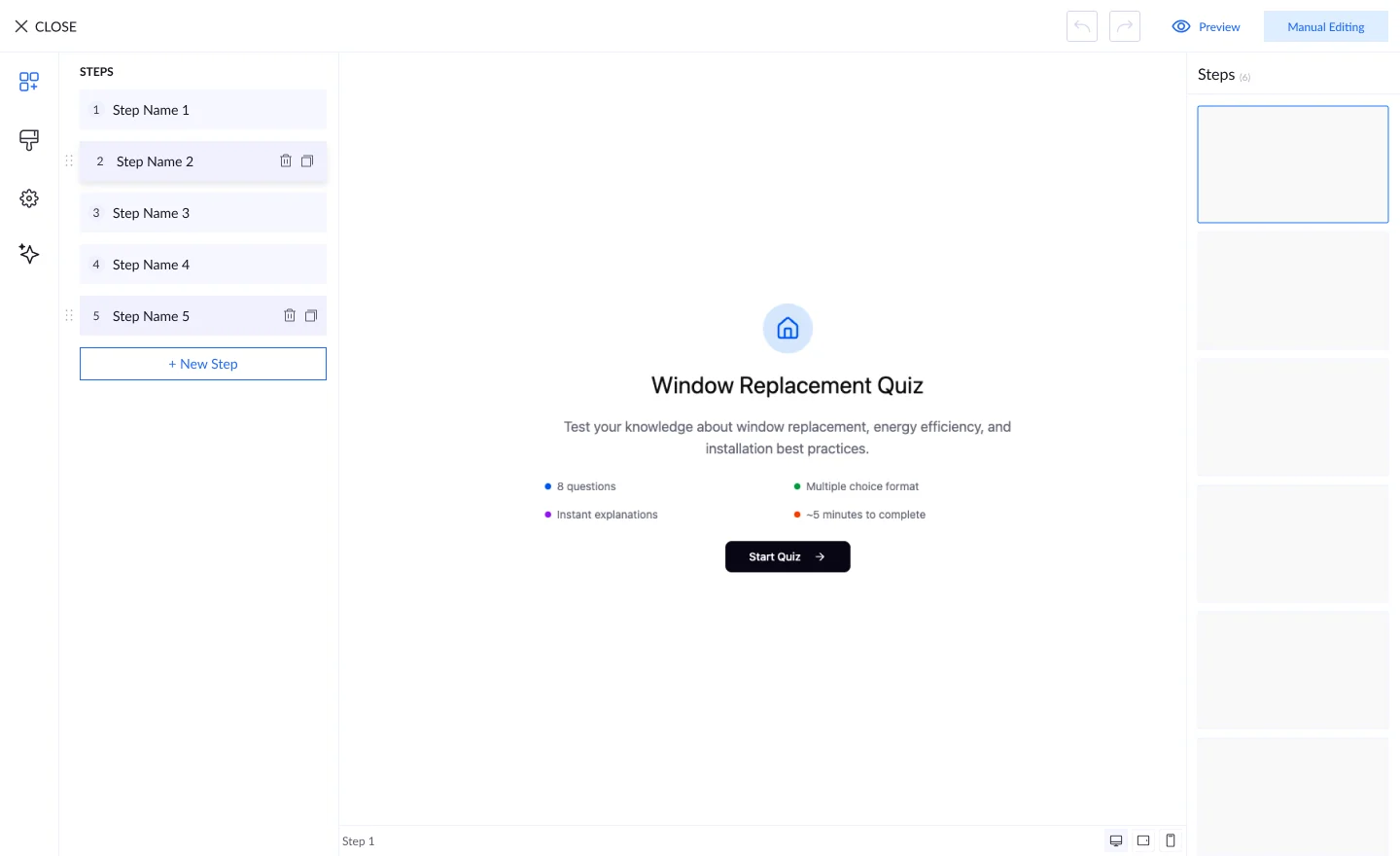Click the "~5 minutes to complete" text
Screen dimensions: 1400x856
pos(865,515)
